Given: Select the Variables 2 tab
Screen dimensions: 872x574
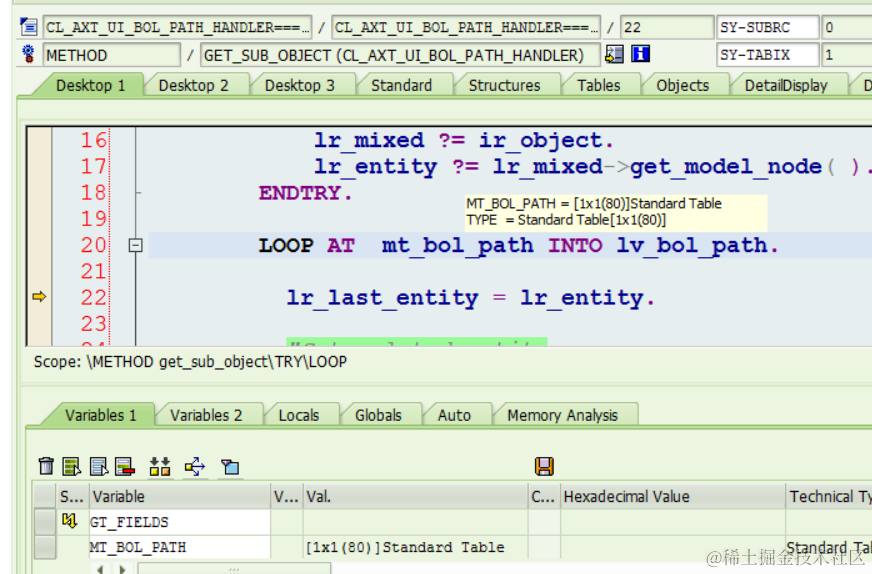Looking at the screenshot, I should (x=206, y=415).
